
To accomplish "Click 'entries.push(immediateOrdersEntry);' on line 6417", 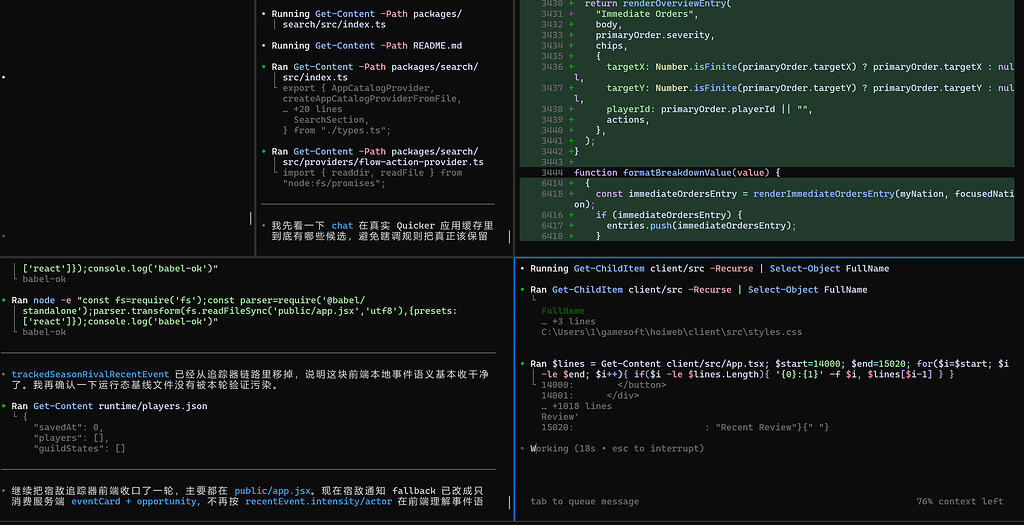I will [701, 225].
